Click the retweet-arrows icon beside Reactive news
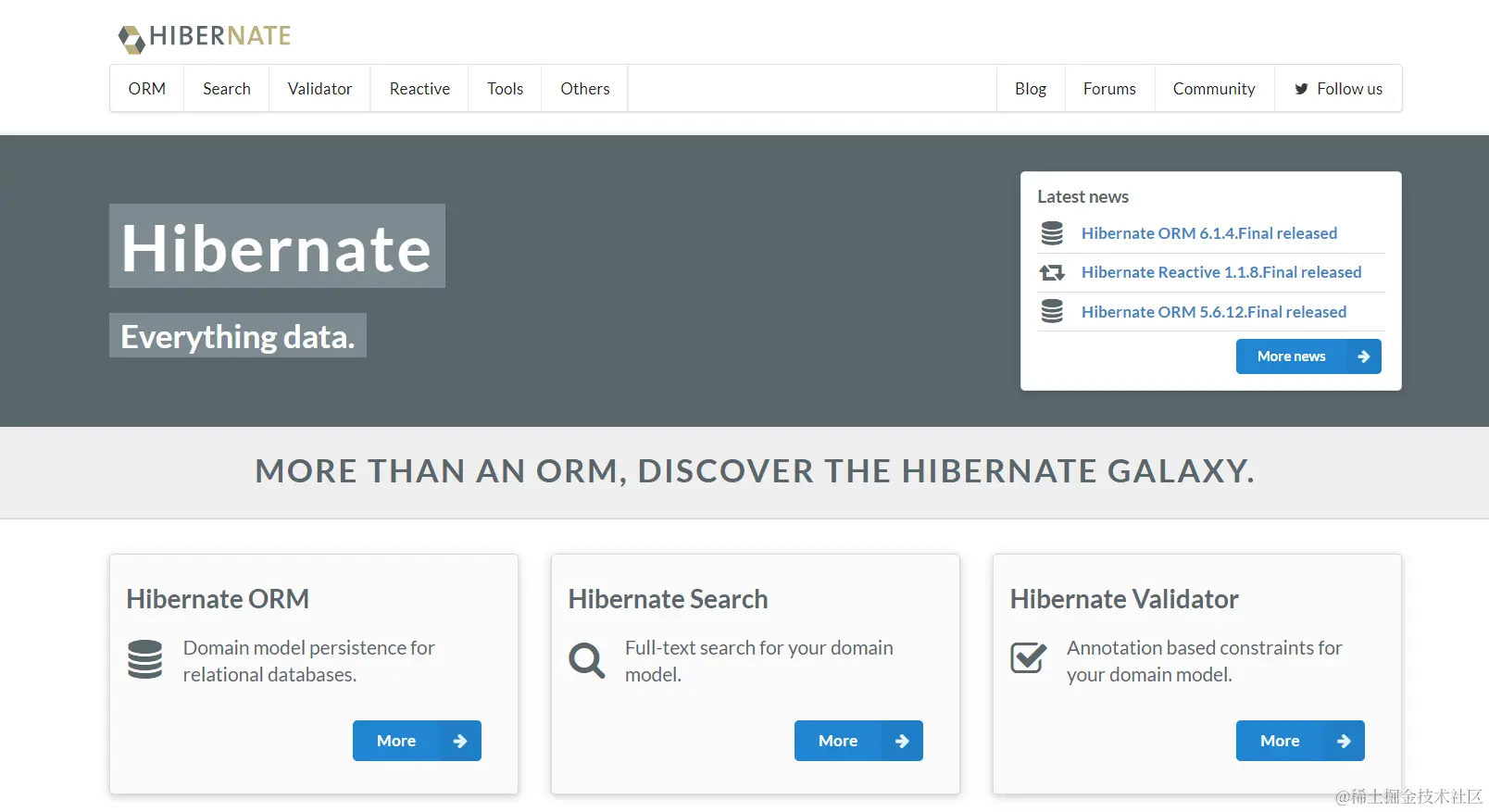1489x812 pixels. click(1052, 272)
